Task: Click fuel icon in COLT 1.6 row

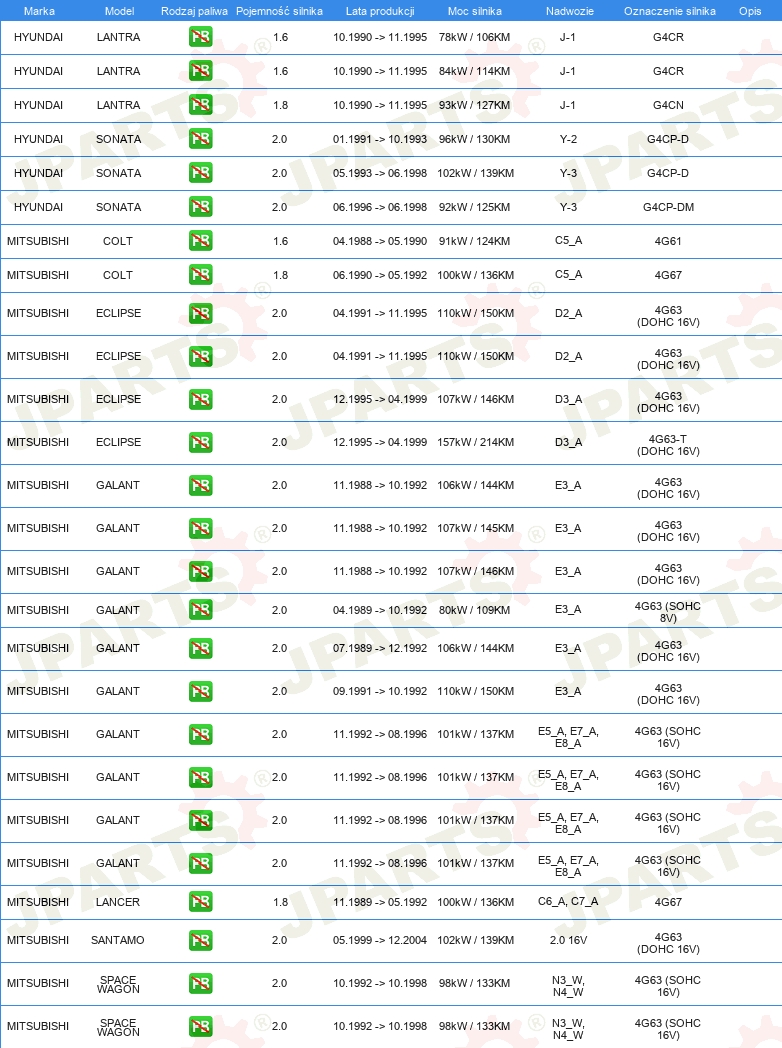Action: pos(201,241)
